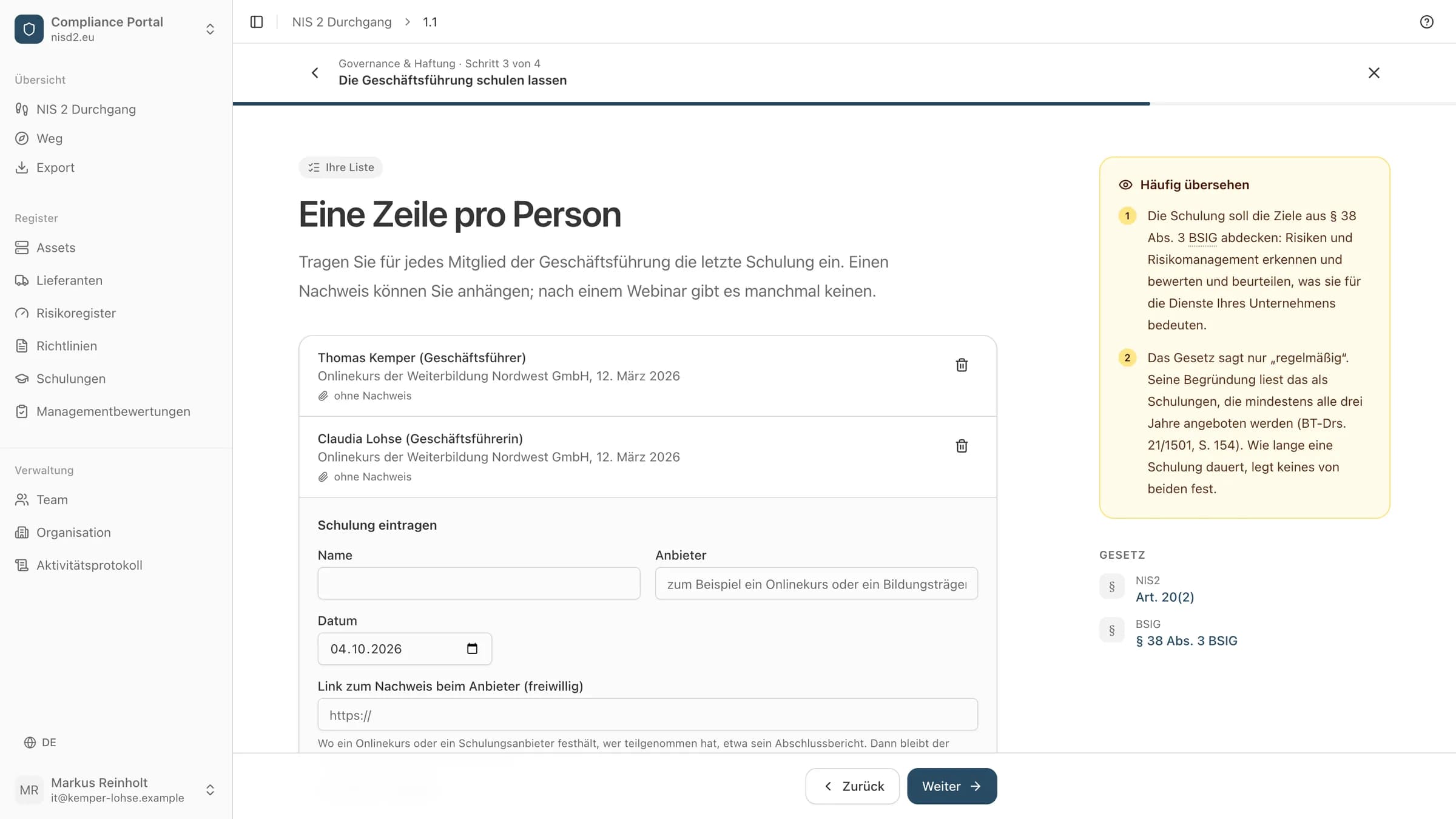
Task: Focus the Name input field
Action: [479, 584]
